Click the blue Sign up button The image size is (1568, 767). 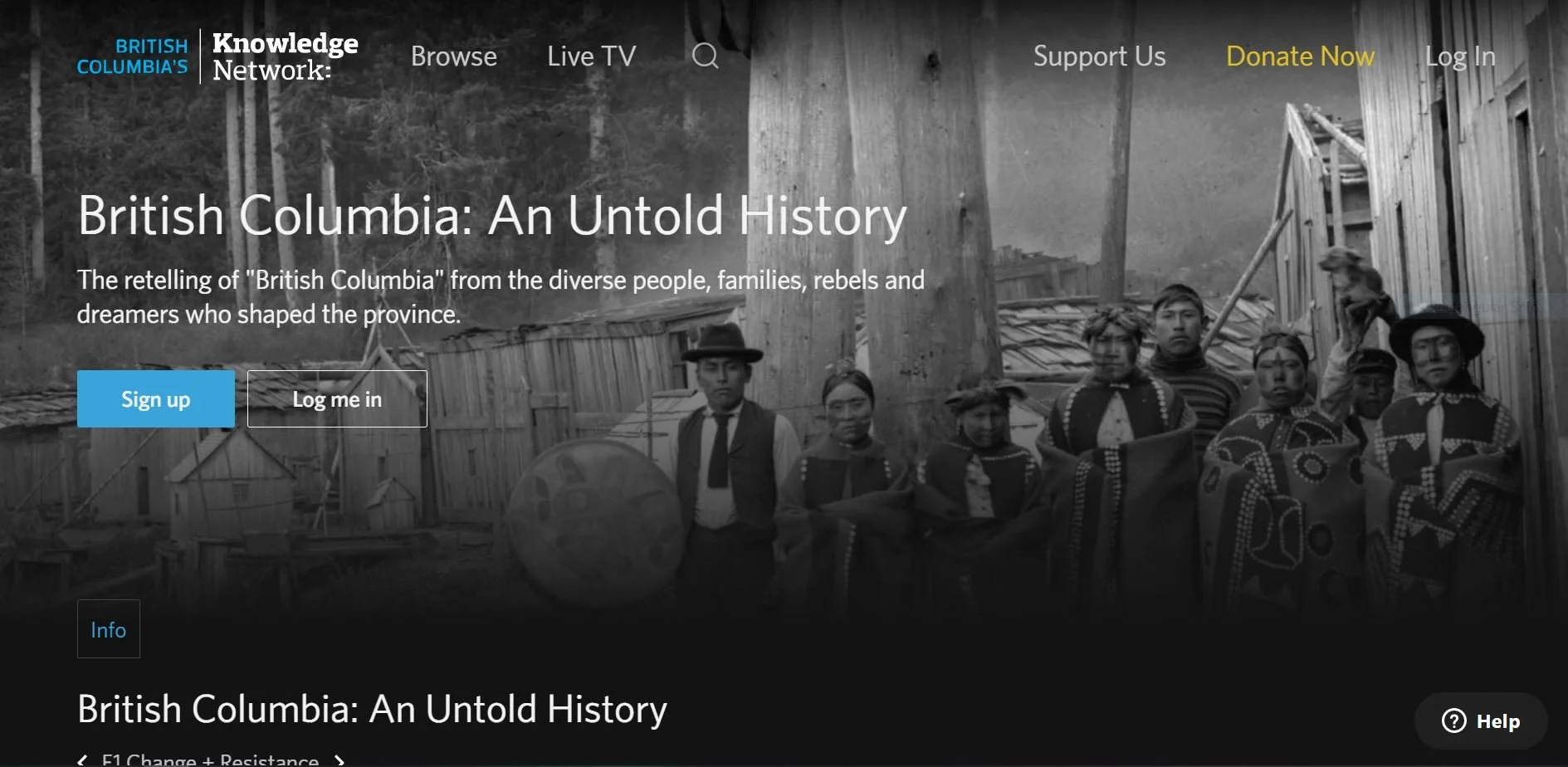coord(156,399)
